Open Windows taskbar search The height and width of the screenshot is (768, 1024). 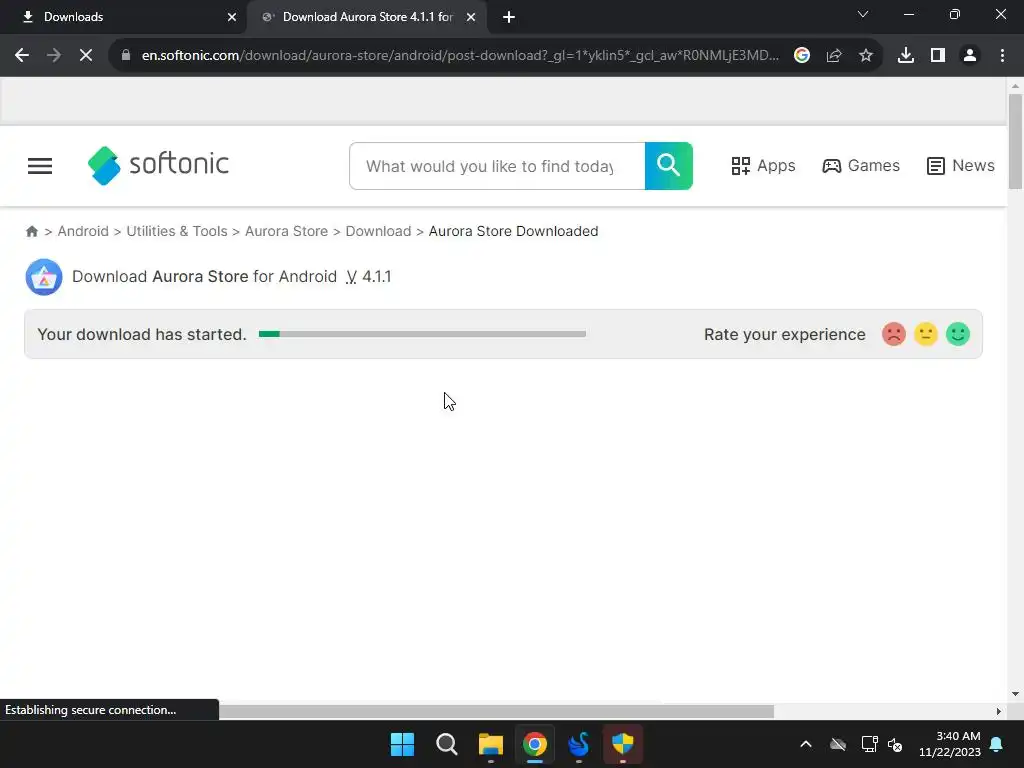pyautogui.click(x=447, y=744)
